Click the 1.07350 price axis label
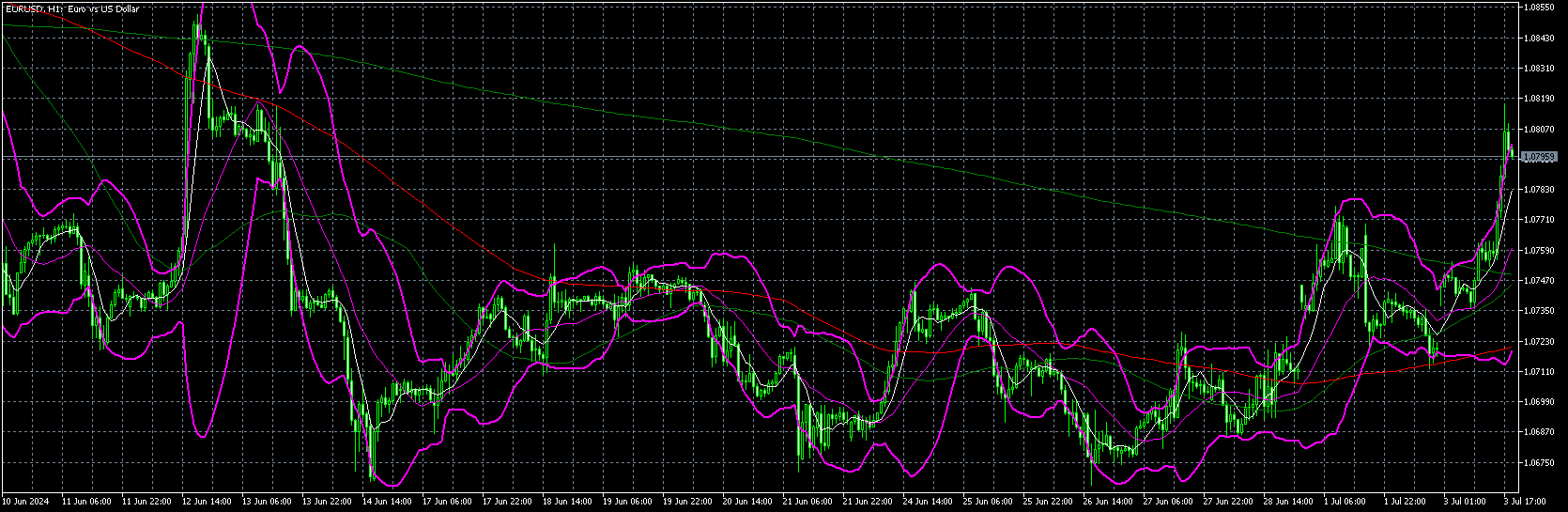1568x512 pixels. coord(1541,310)
